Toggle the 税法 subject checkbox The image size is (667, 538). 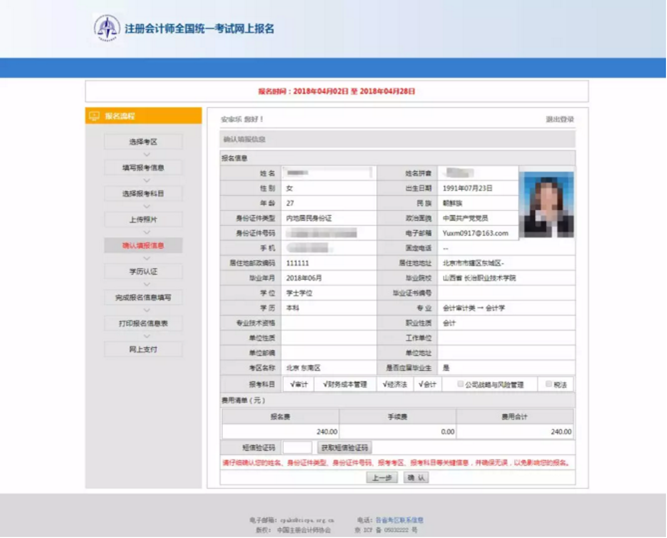tap(548, 384)
